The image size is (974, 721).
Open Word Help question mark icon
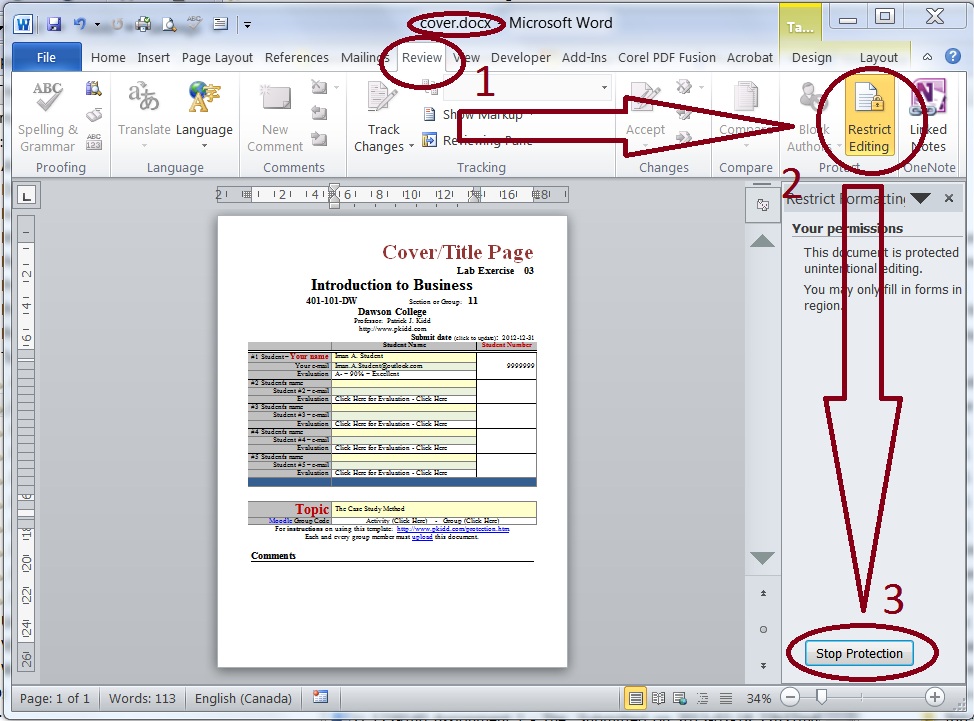click(953, 57)
